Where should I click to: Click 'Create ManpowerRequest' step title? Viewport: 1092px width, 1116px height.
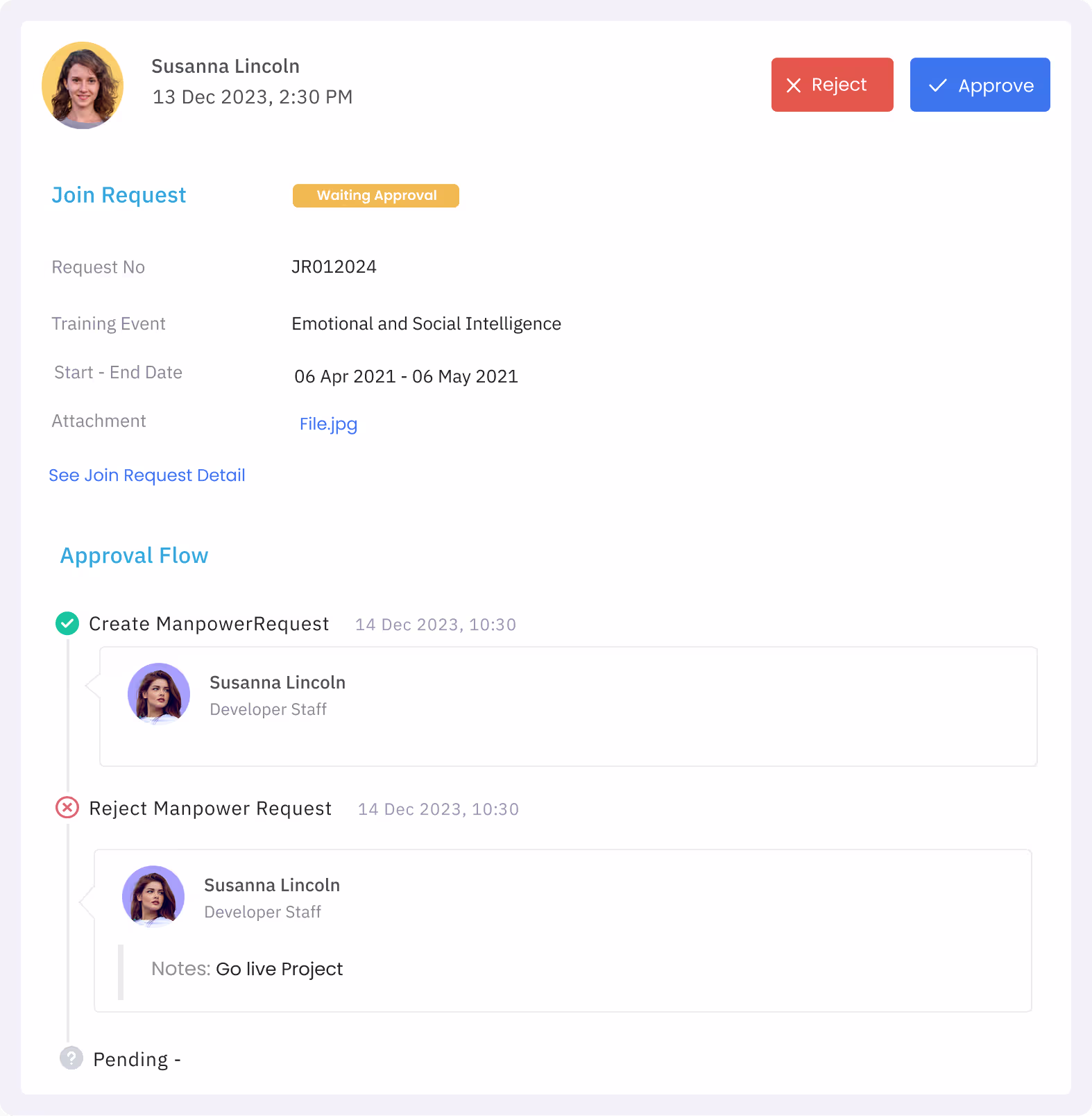209,624
